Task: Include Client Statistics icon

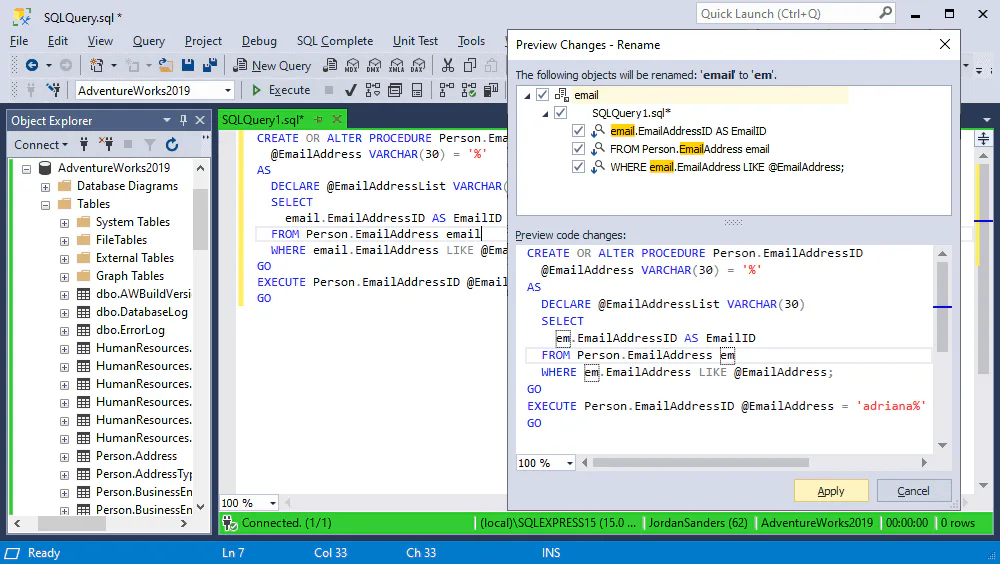Action: coord(490,90)
